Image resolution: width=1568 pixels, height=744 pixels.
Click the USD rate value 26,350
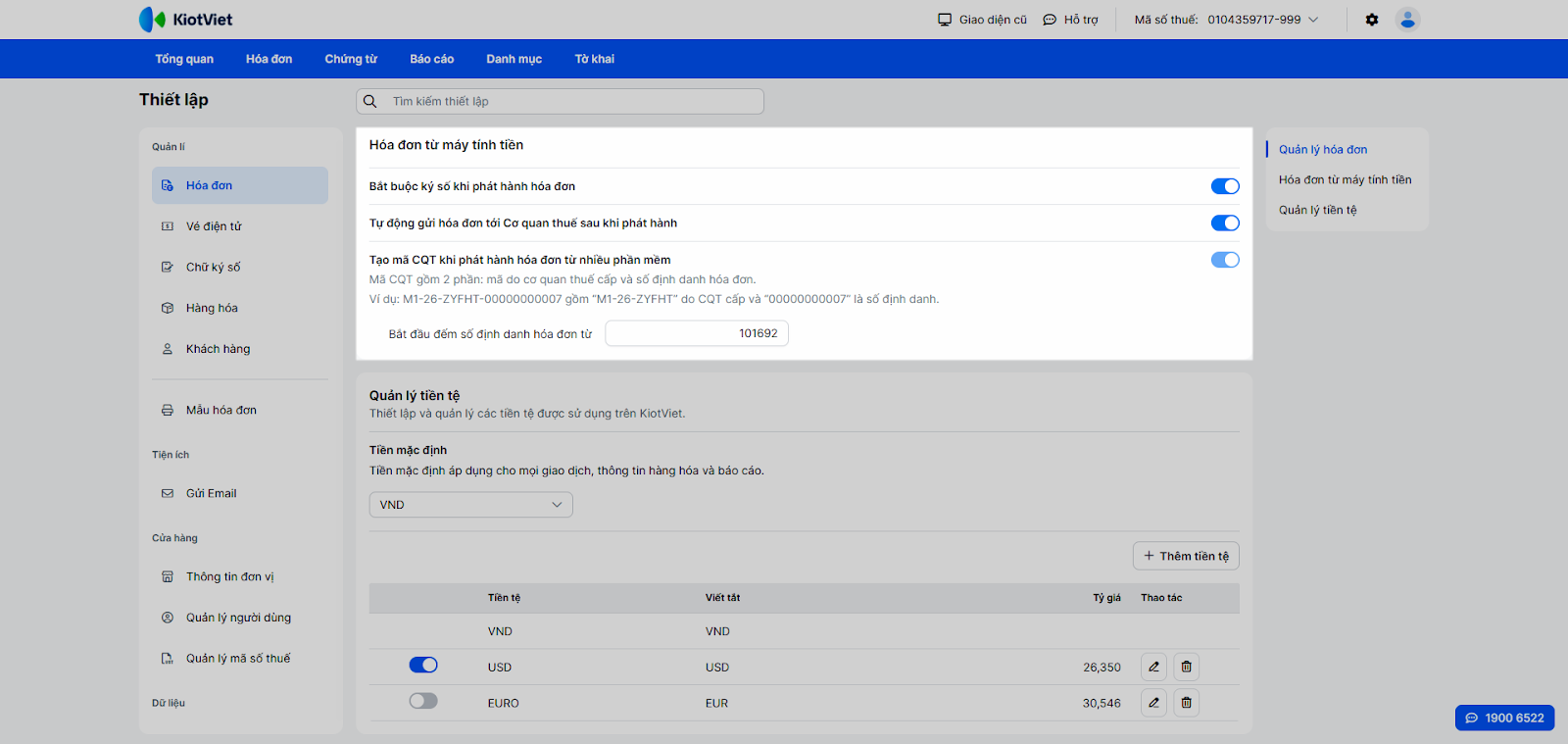pos(1102,668)
